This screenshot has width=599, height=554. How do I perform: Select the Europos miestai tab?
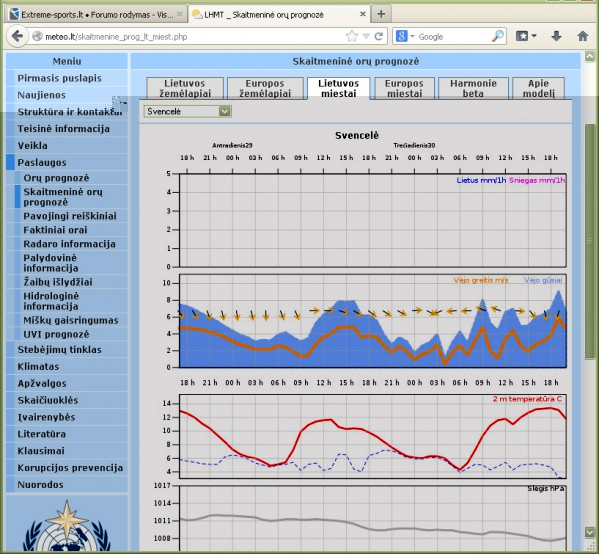coord(404,88)
